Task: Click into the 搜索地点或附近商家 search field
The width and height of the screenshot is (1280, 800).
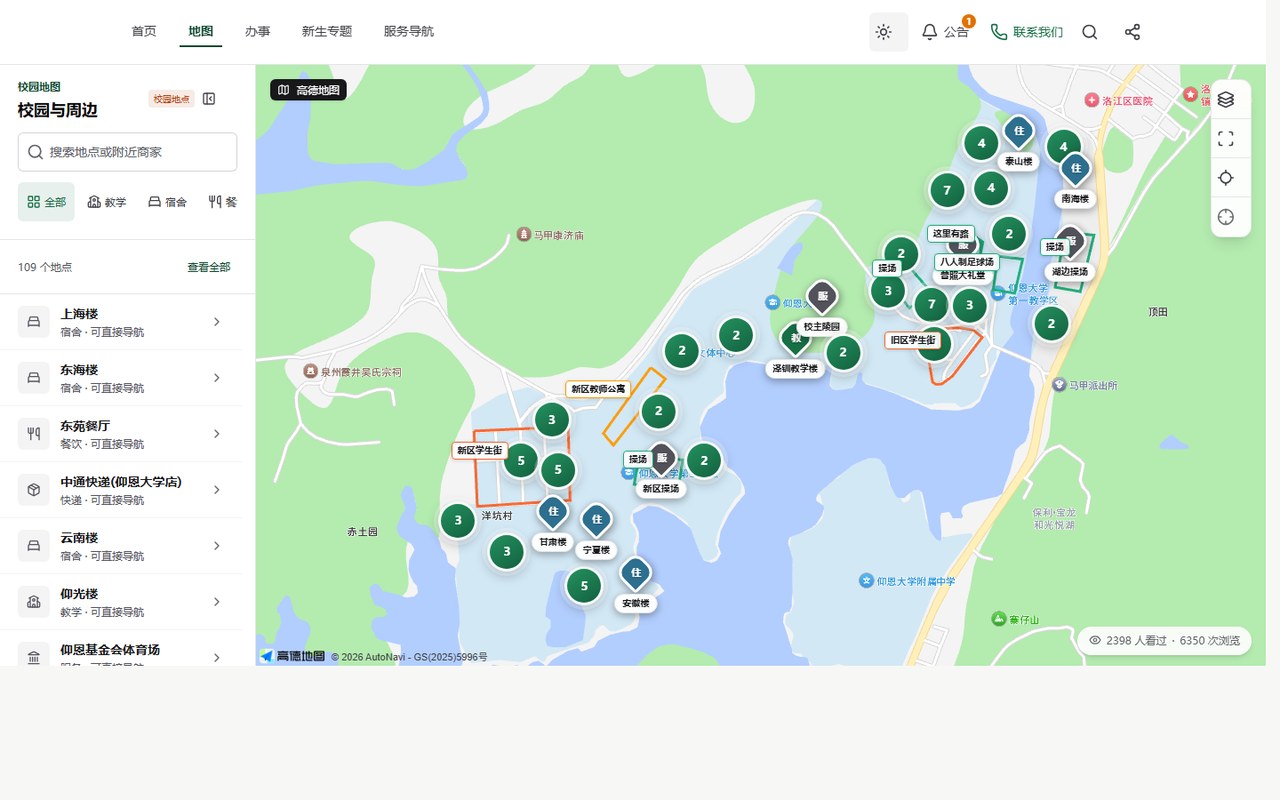Action: pyautogui.click(x=127, y=152)
